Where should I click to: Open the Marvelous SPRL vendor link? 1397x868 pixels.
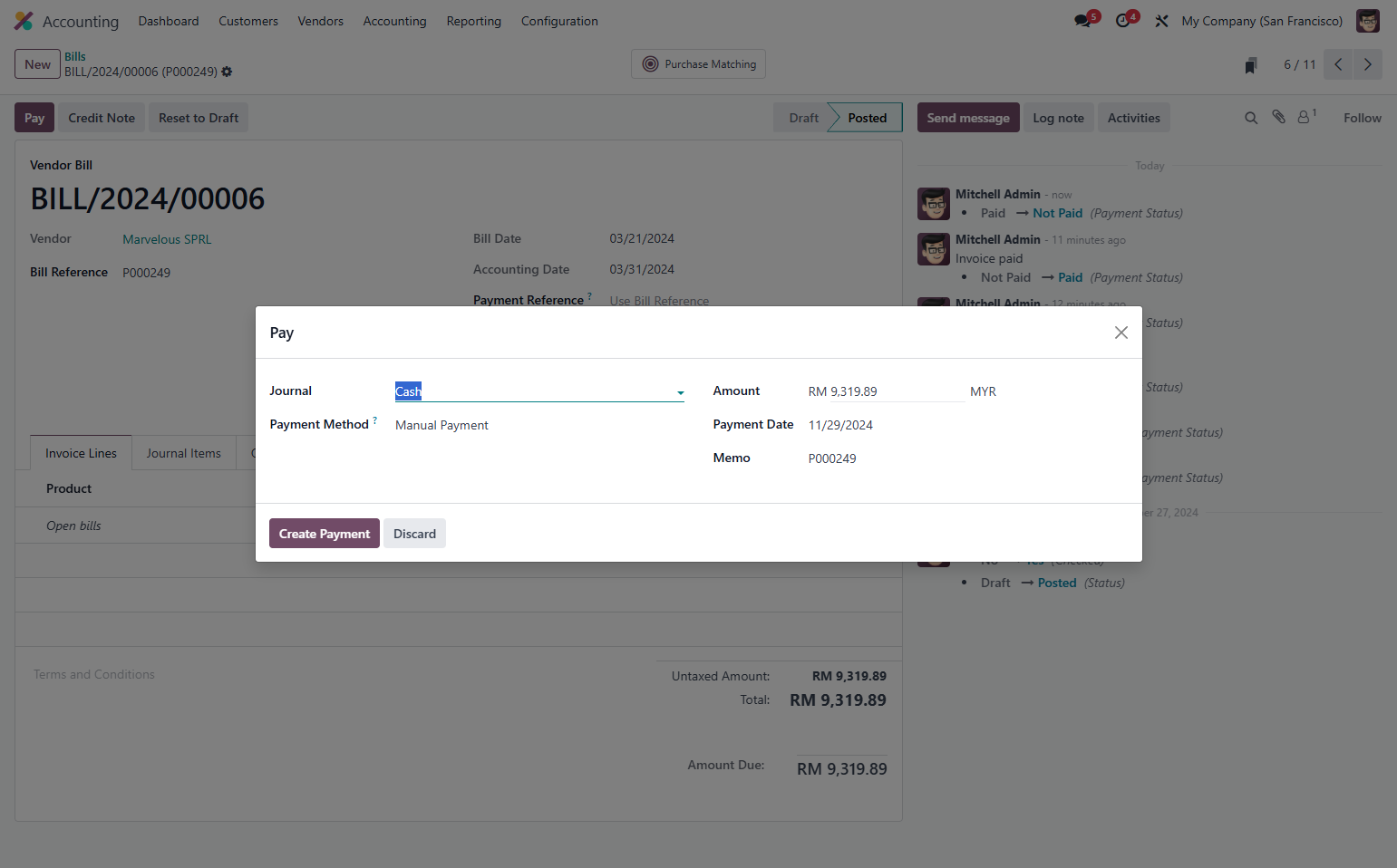(x=167, y=239)
